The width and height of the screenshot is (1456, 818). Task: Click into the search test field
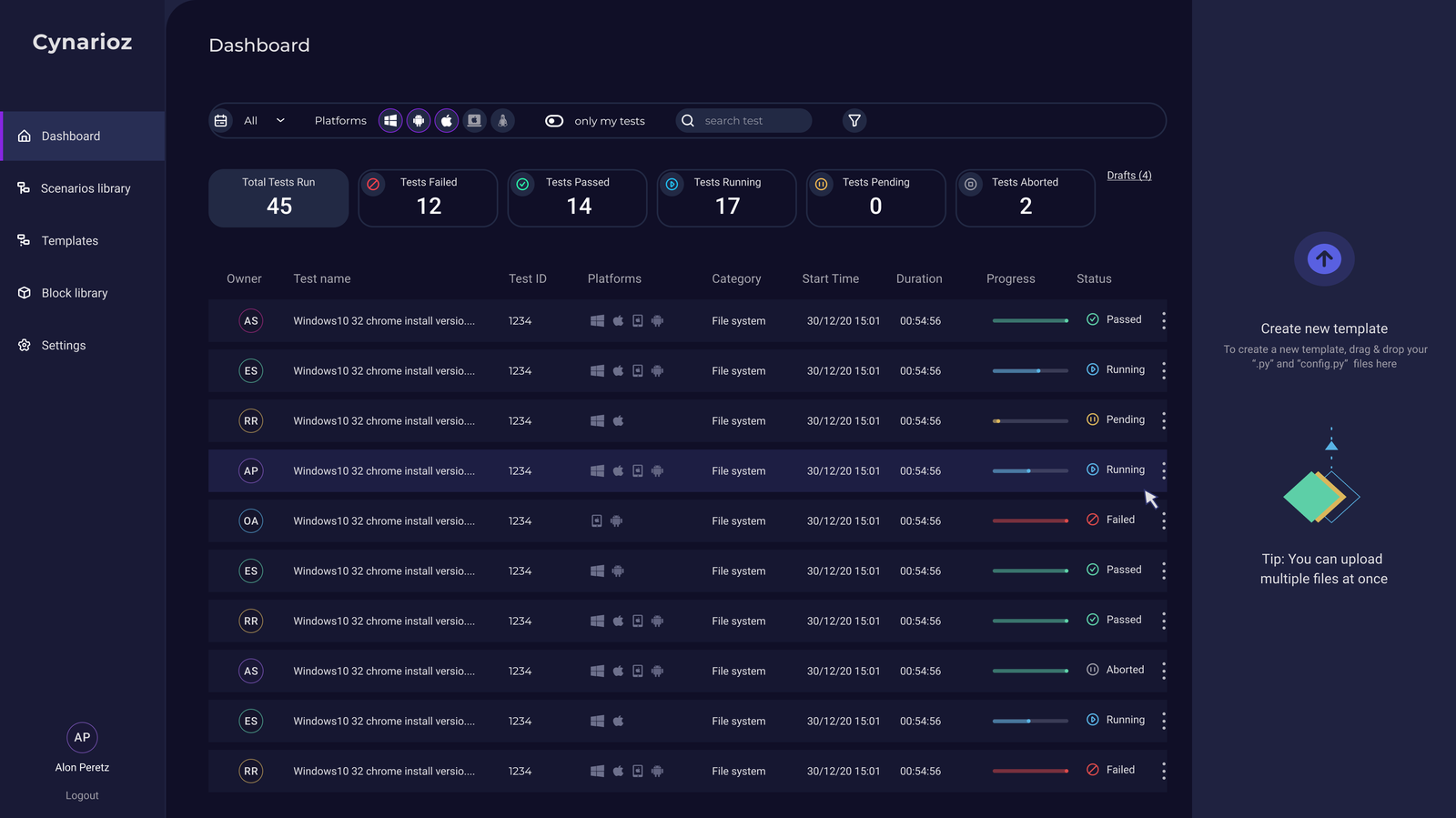(x=743, y=120)
